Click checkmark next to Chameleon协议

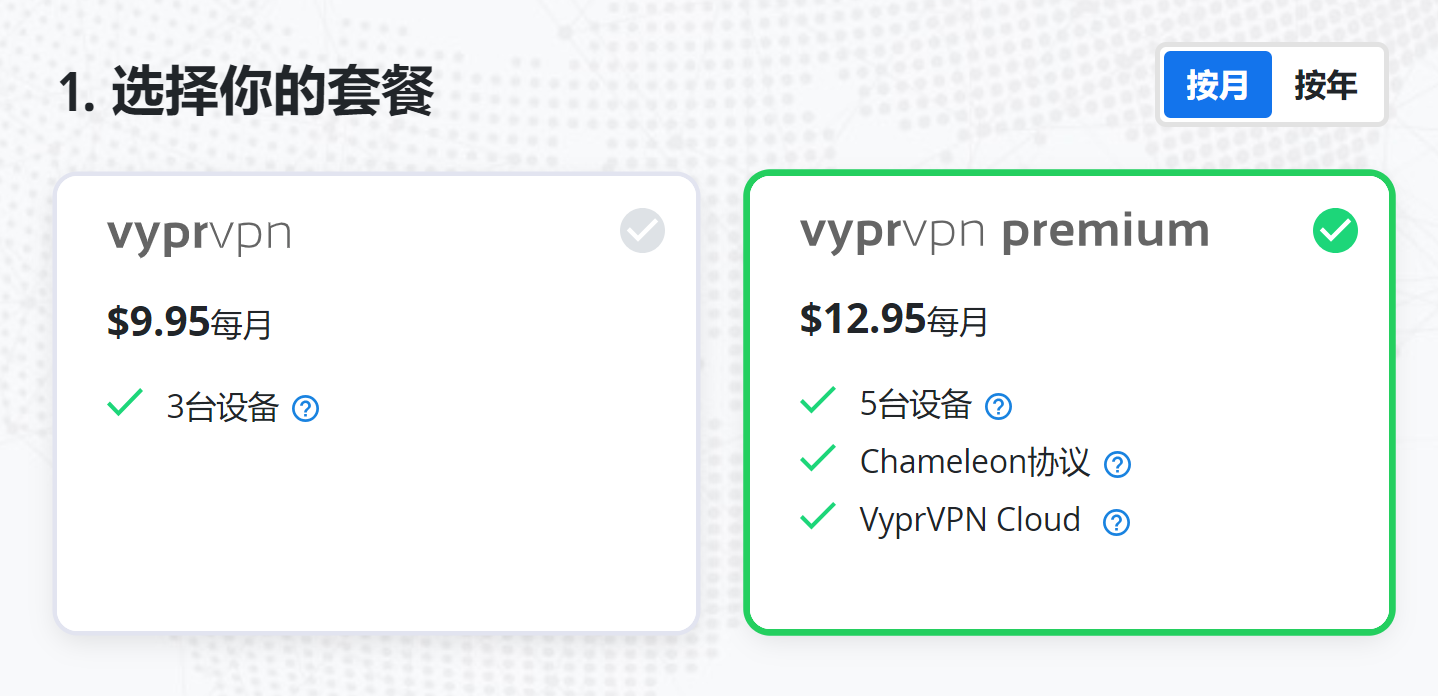817,458
